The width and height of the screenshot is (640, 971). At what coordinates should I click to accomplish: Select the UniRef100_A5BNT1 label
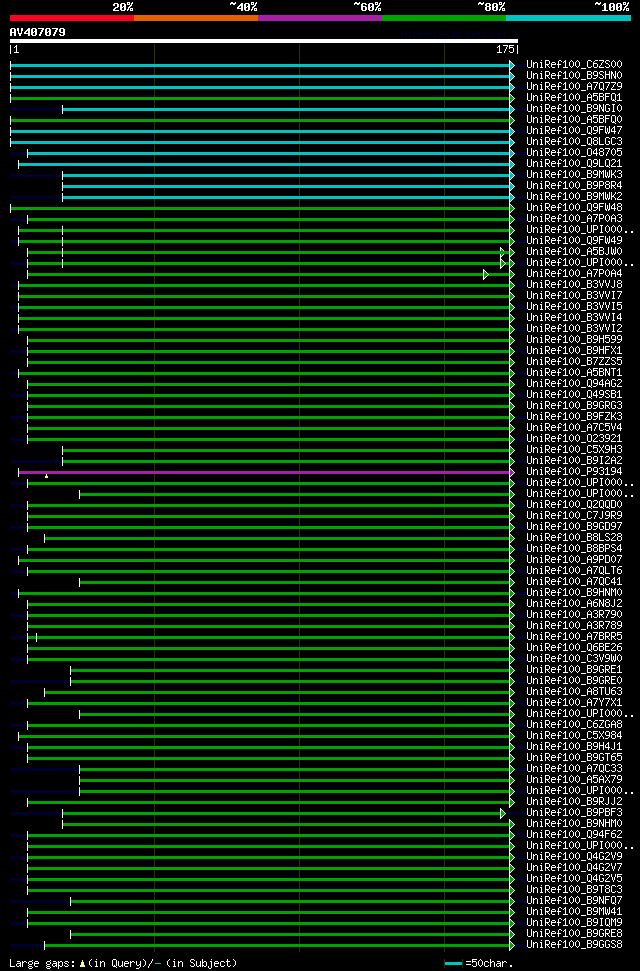coord(574,373)
